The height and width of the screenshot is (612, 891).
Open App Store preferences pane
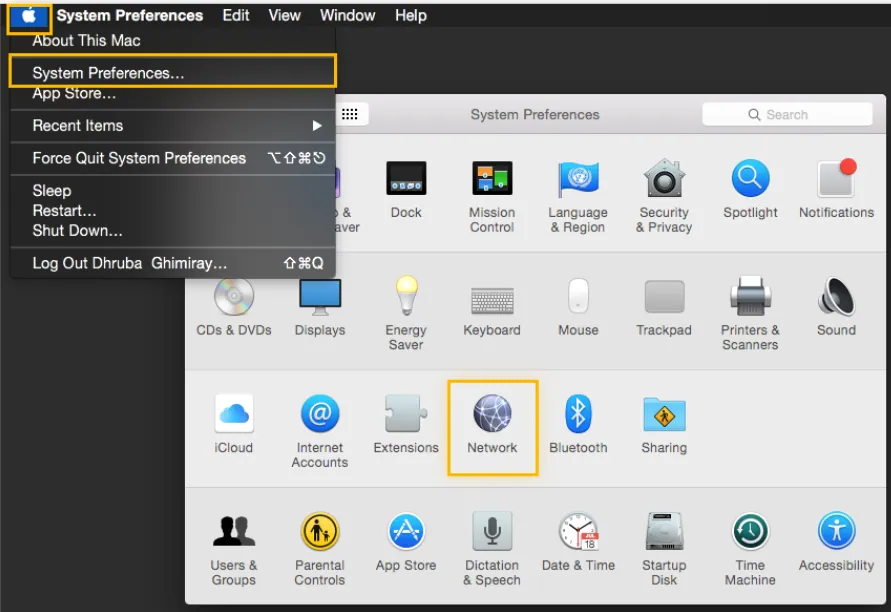[x=406, y=542]
